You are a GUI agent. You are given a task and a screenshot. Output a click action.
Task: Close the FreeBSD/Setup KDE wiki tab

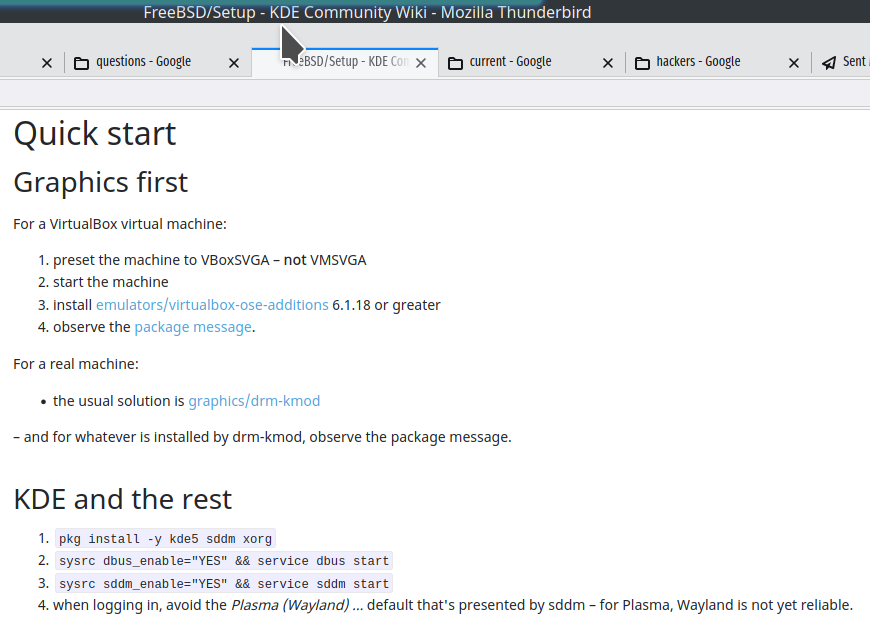[421, 62]
